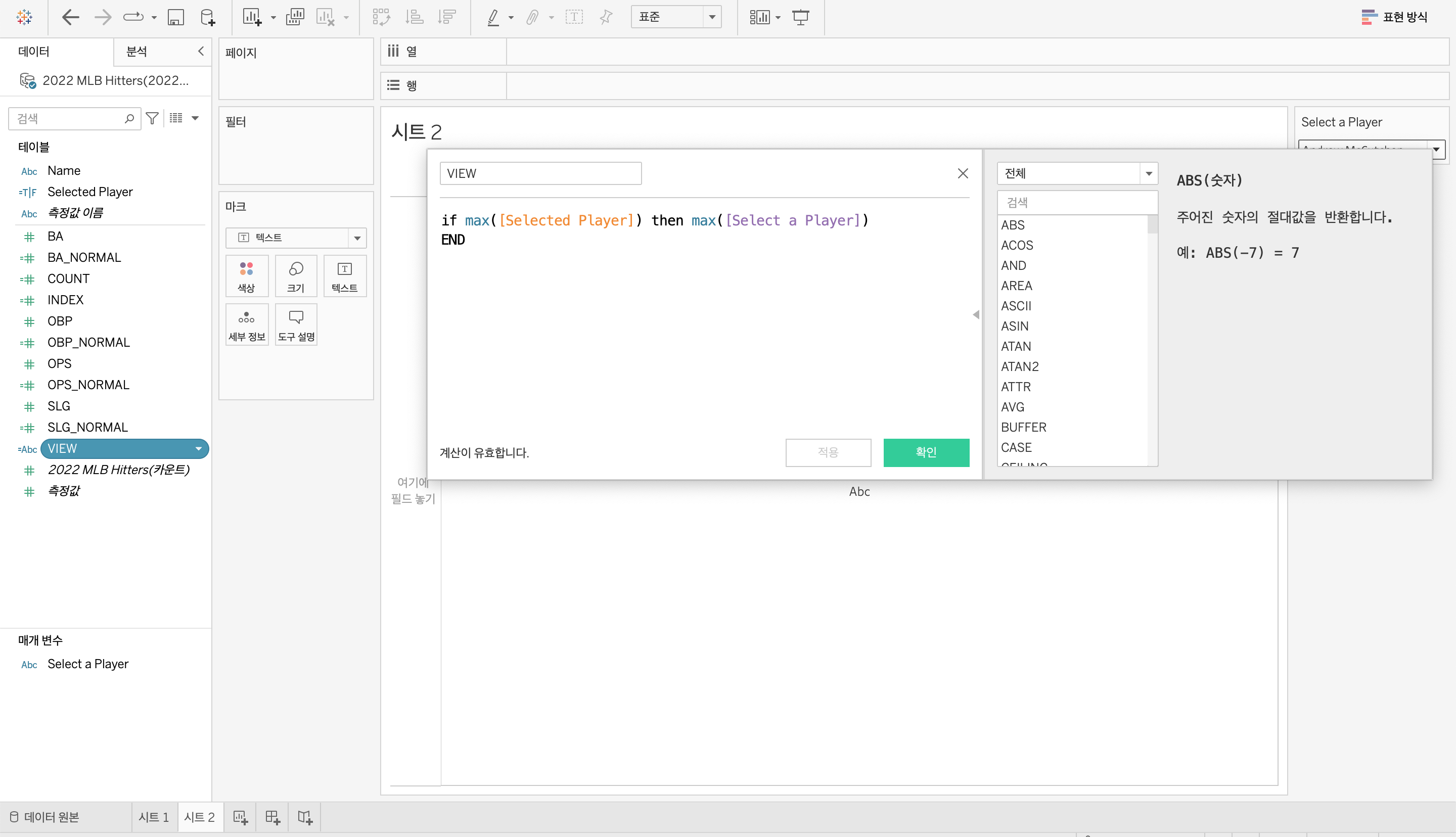The width and height of the screenshot is (1456, 837).
Task: Click the Tooltip (도구 설명) marks card
Action: pos(296,325)
